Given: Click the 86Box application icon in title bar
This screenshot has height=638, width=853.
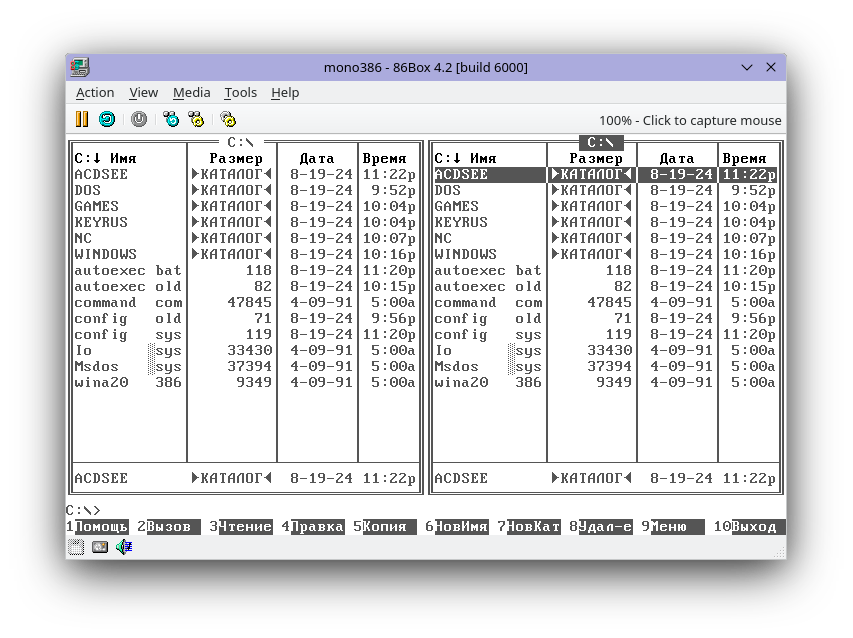Looking at the screenshot, I should [x=80, y=67].
